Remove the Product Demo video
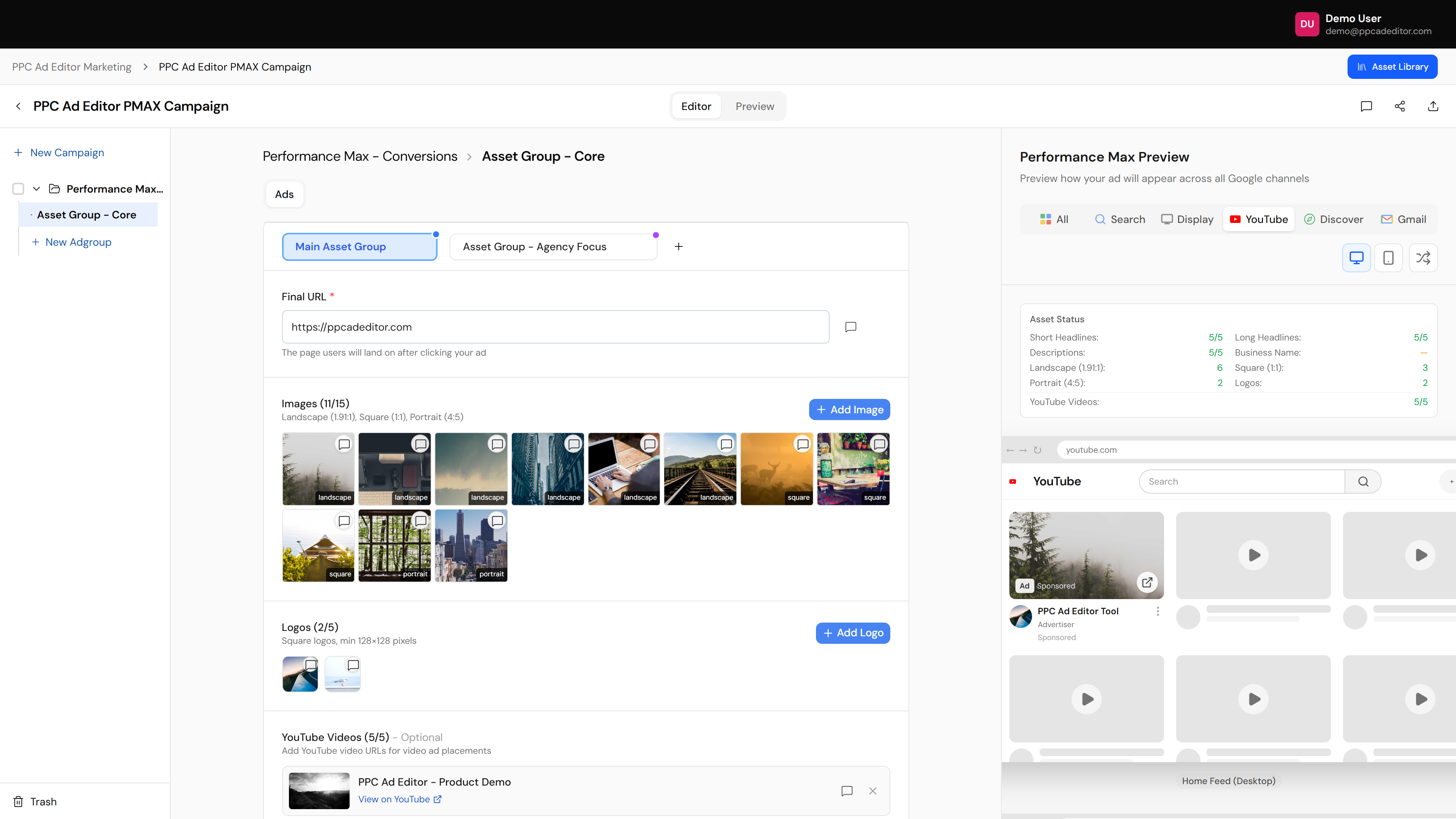The width and height of the screenshot is (1456, 819). pyautogui.click(x=873, y=791)
